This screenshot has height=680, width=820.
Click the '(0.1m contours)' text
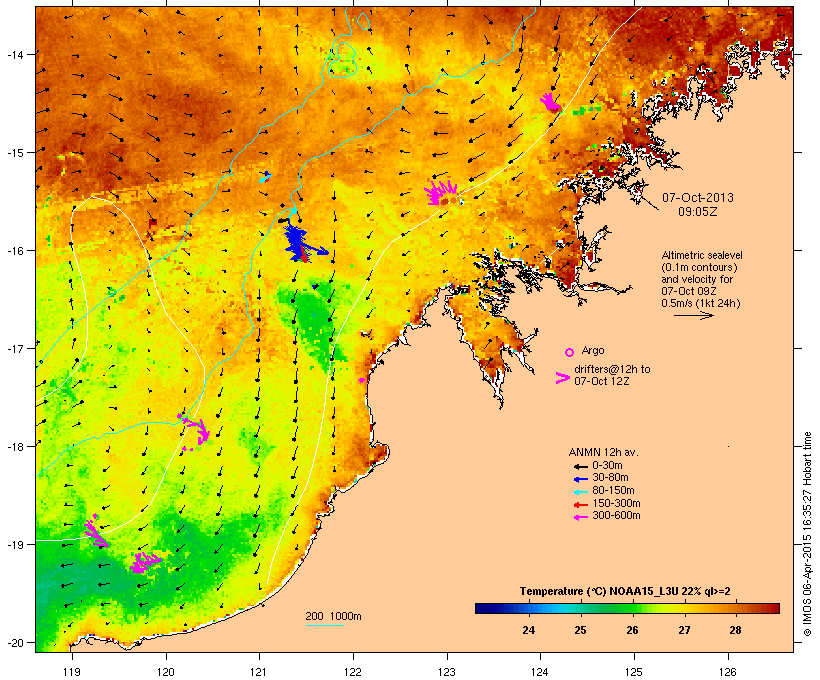point(699,267)
